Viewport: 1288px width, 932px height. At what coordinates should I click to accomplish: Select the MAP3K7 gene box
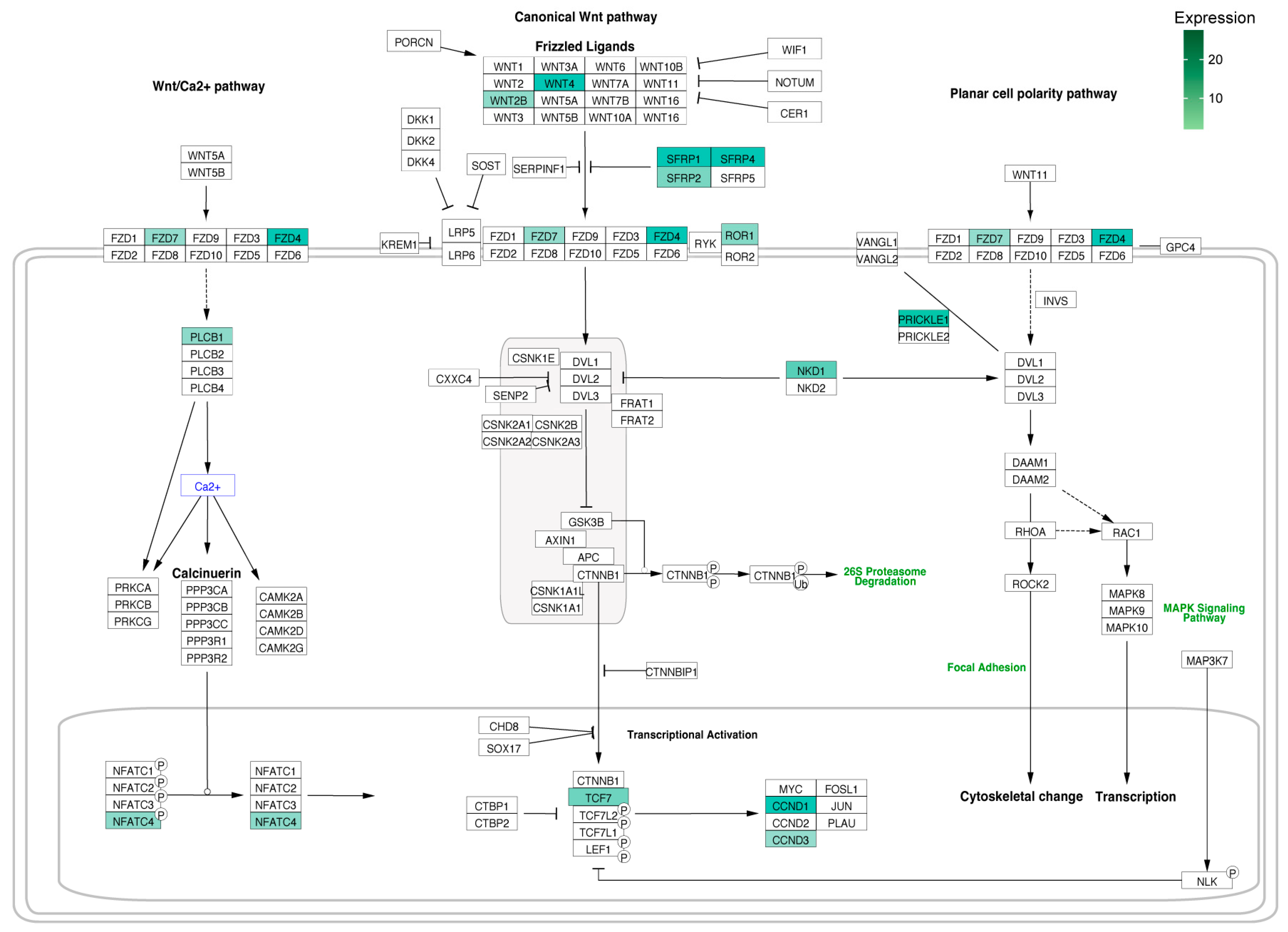[x=1206, y=661]
